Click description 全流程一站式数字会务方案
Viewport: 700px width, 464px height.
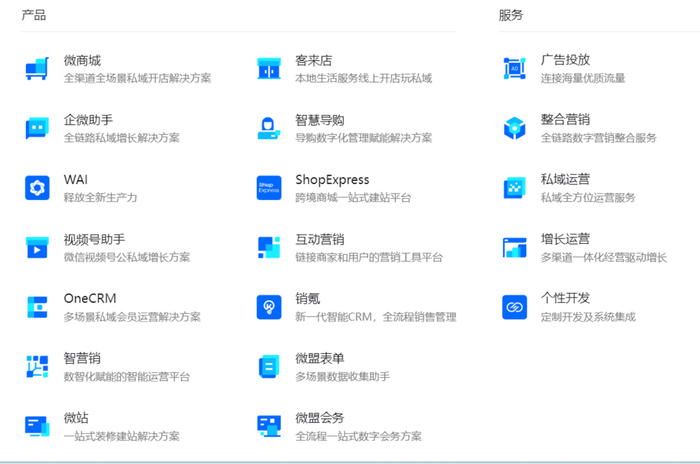pos(358,436)
